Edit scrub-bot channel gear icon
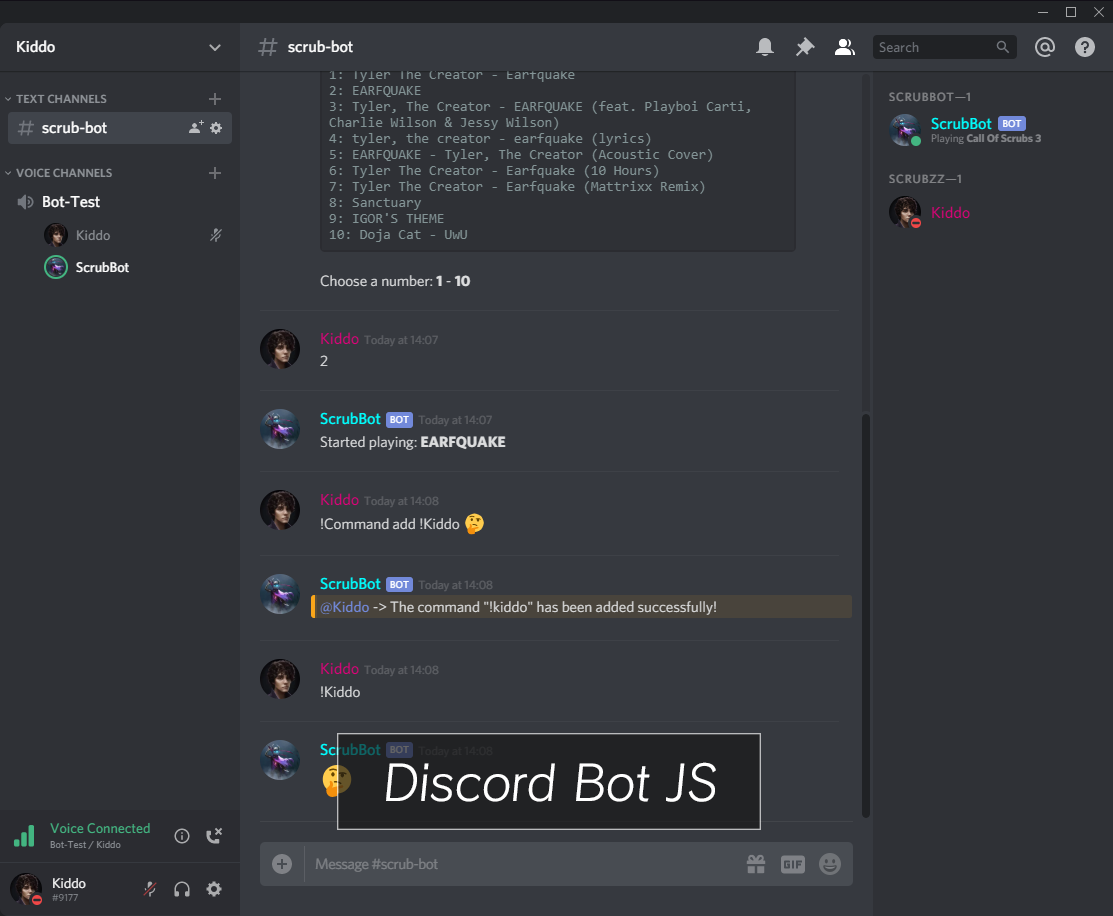Screen dimensions: 1113x916 [216, 128]
